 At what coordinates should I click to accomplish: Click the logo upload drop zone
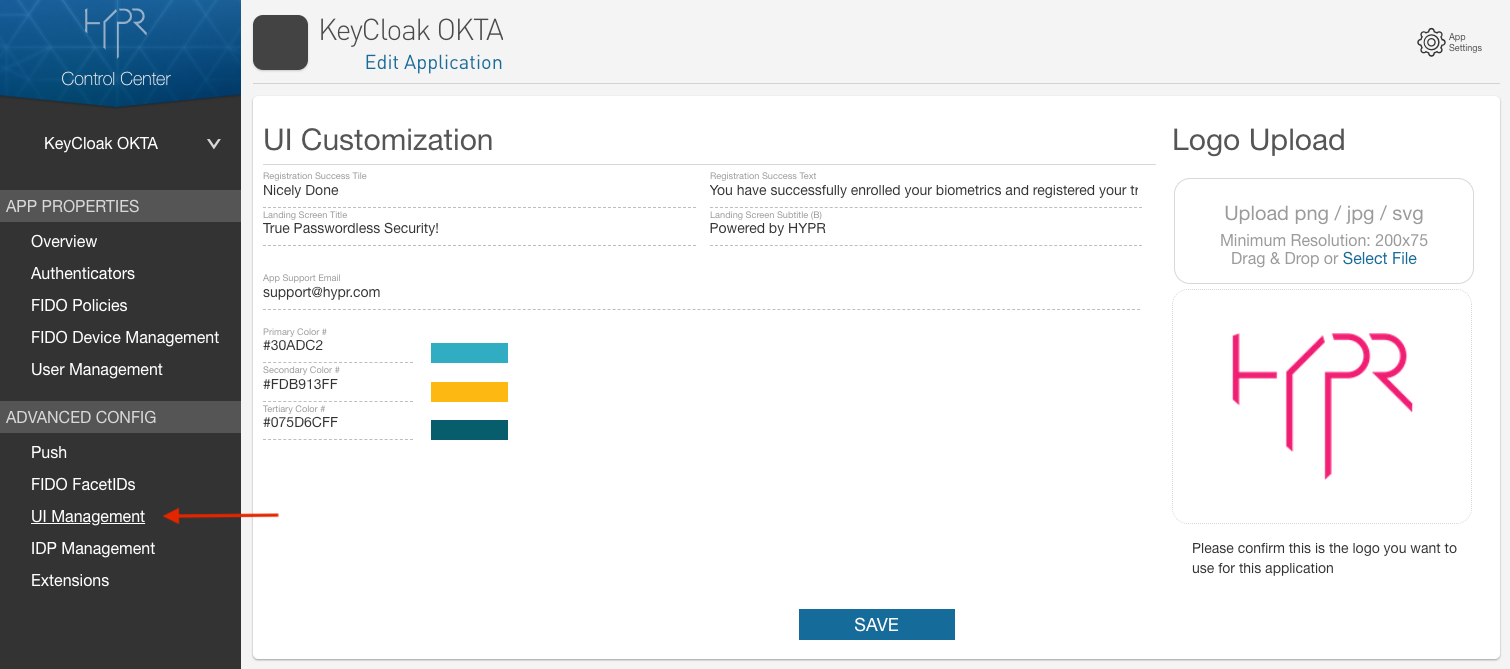[1323, 231]
